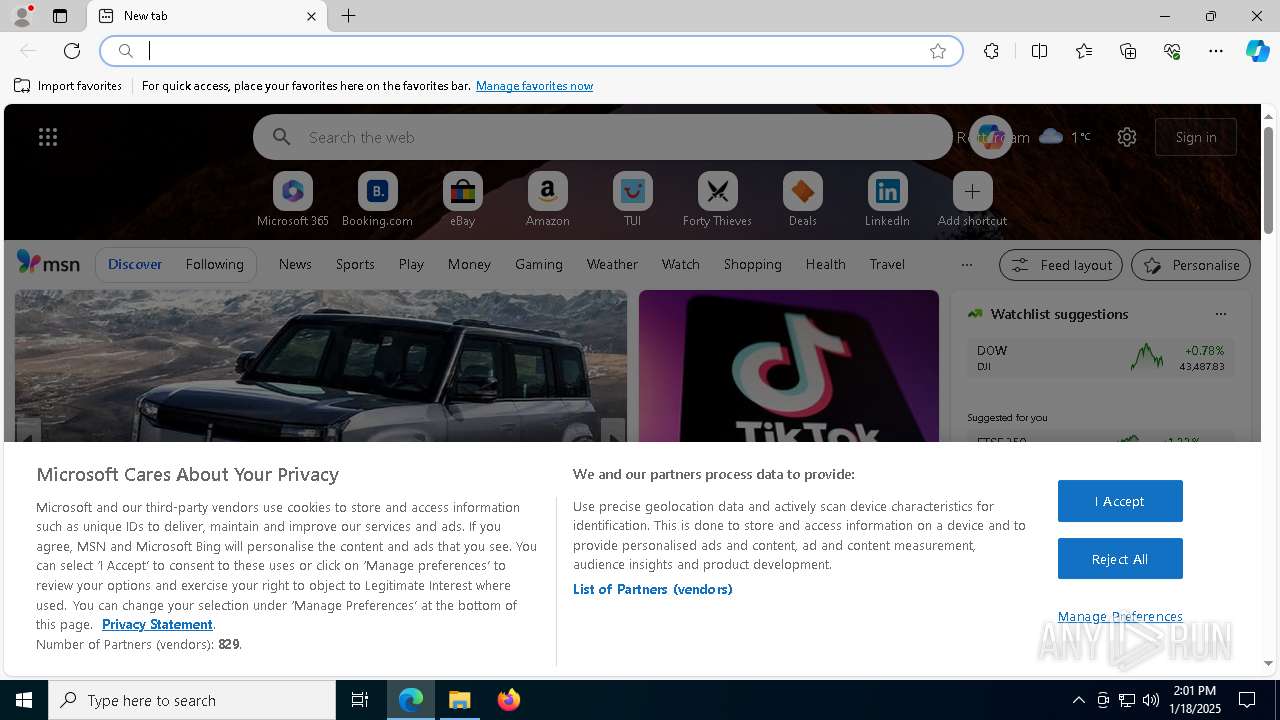Open the Travel category
1280x720 pixels.
pyautogui.click(x=887, y=264)
